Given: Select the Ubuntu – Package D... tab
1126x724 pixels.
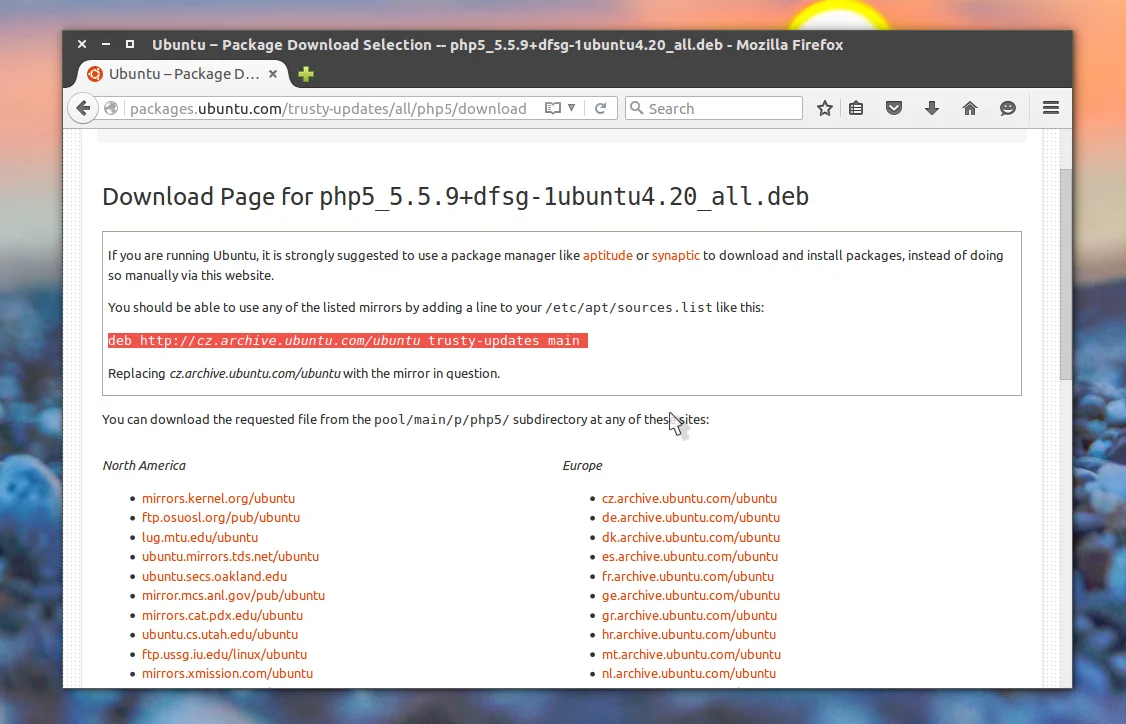Looking at the screenshot, I should [x=182, y=74].
